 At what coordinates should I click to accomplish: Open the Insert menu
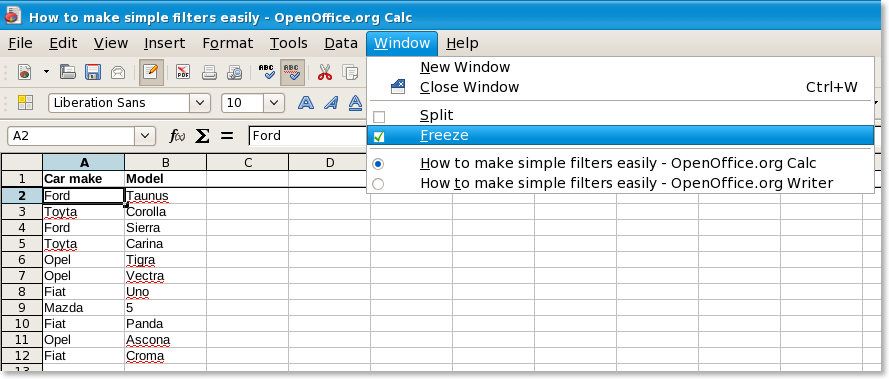[x=164, y=43]
